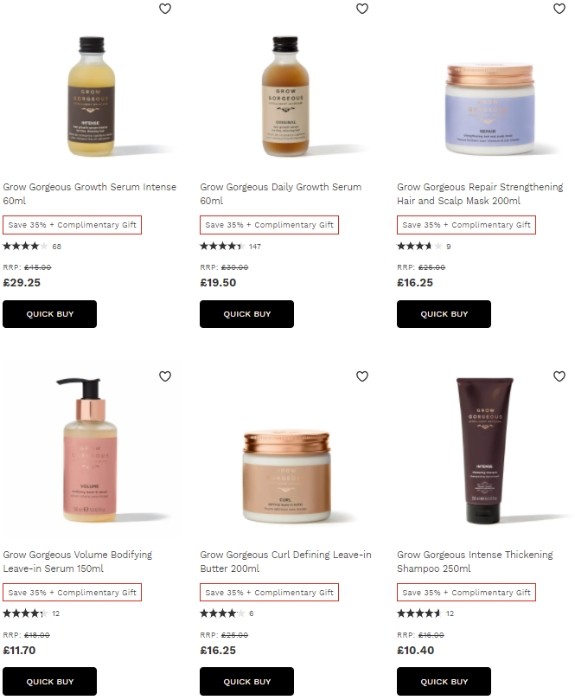This screenshot has width=575, height=700.
Task: Open the pink Volume serum bottle image
Action: click(88, 450)
